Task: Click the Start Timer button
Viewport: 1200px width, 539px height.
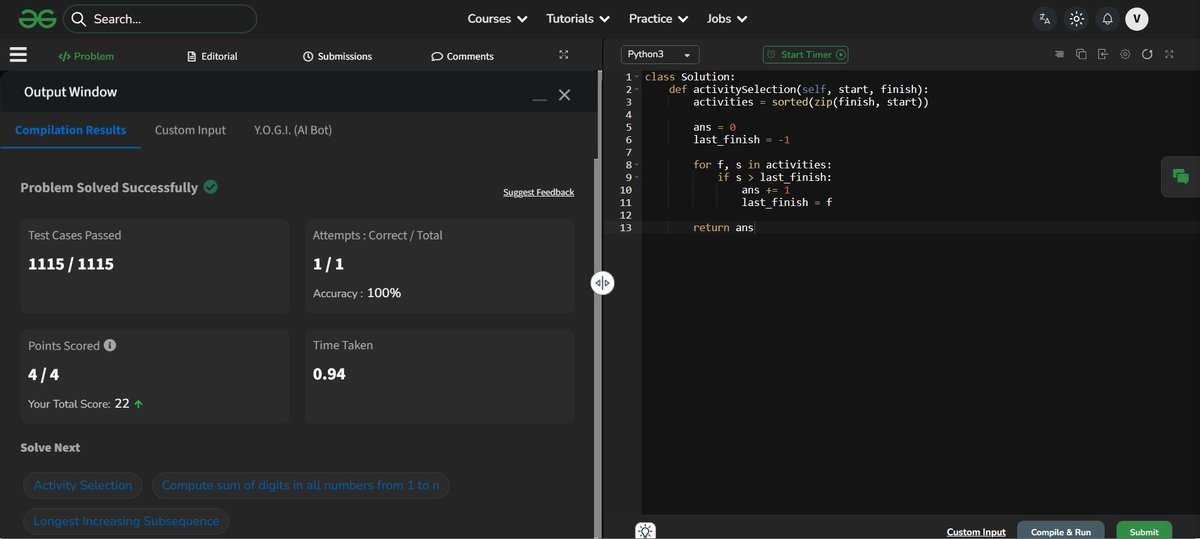Action: pyautogui.click(x=805, y=55)
